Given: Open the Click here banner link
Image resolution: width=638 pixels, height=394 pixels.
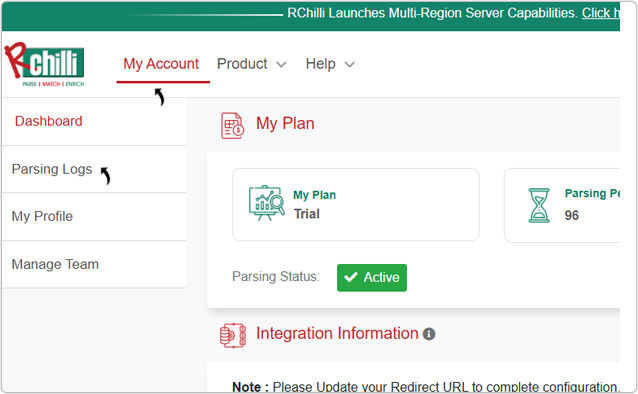Looking at the screenshot, I should [601, 13].
